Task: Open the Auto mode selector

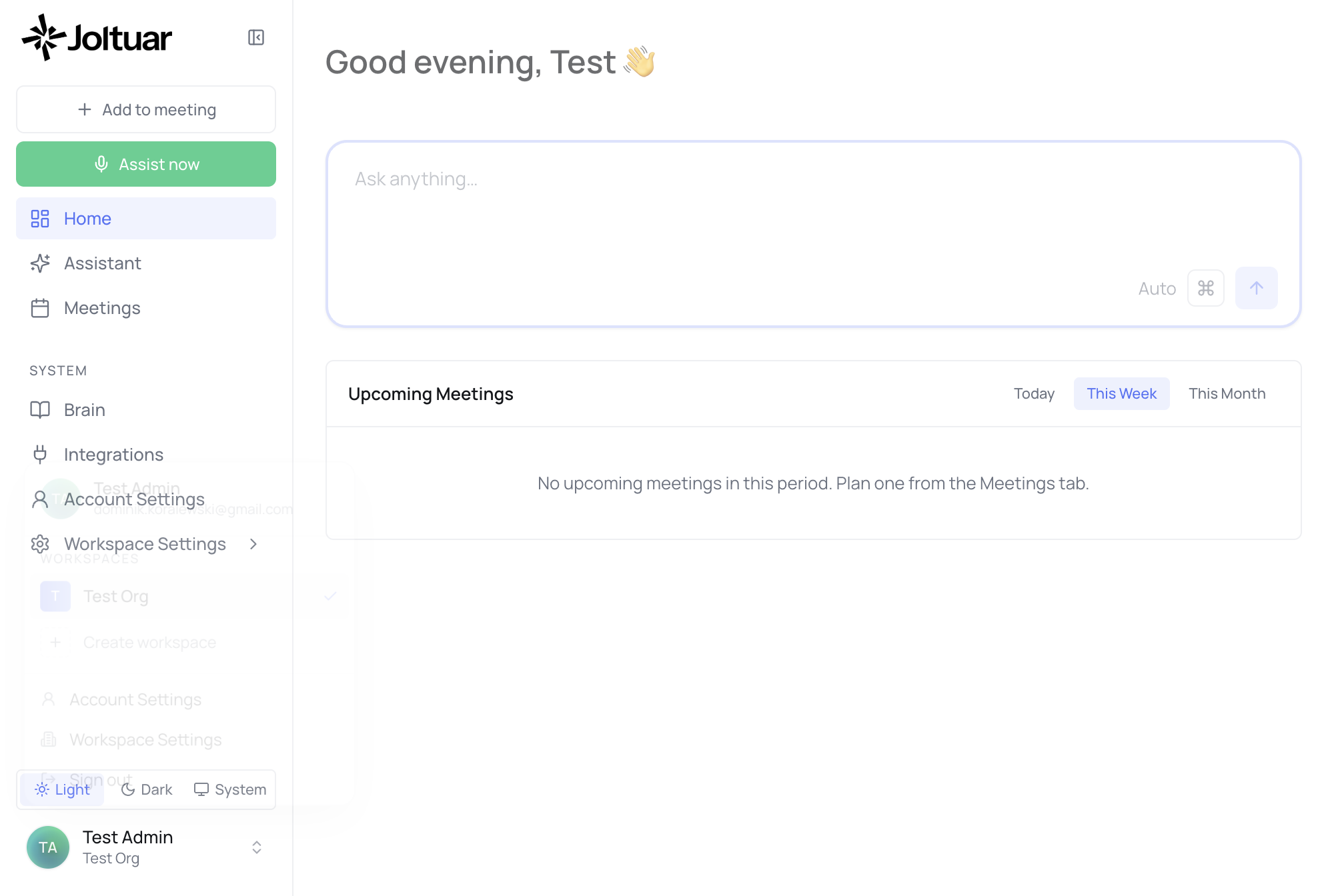Action: tap(1157, 289)
